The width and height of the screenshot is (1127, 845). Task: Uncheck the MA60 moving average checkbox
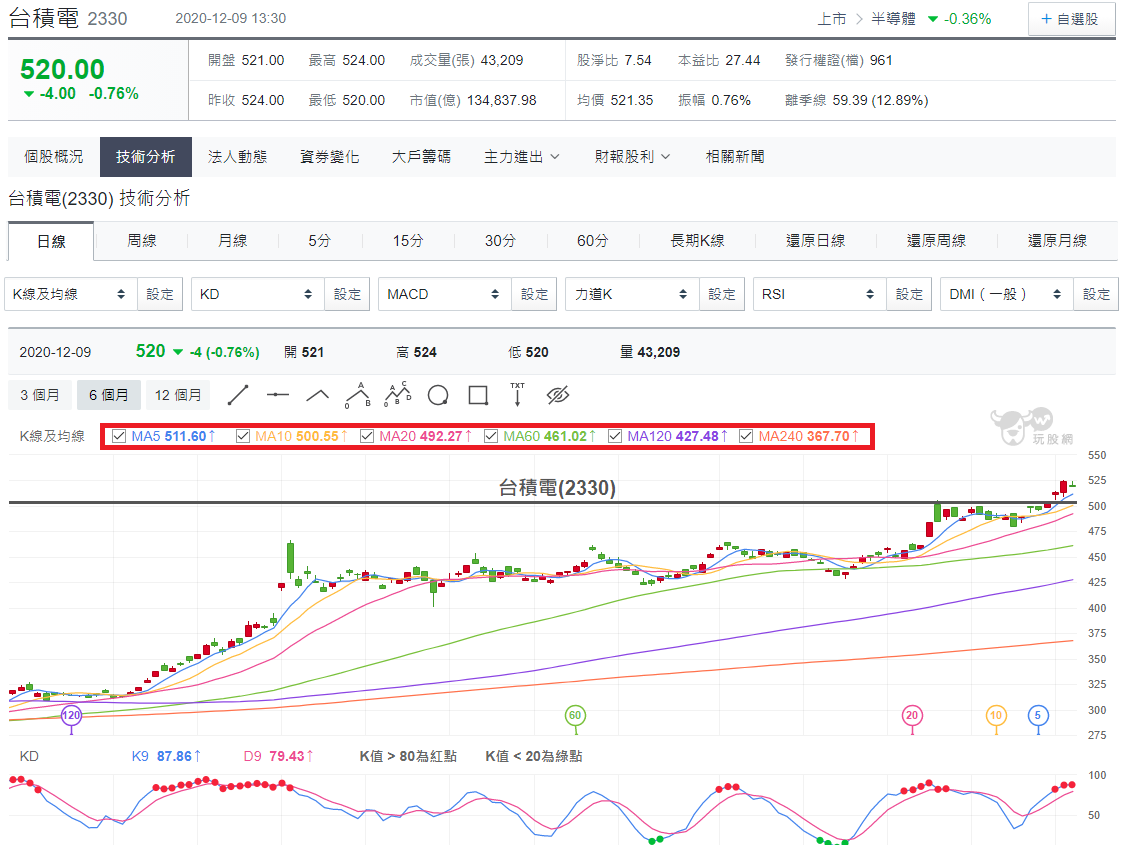point(491,436)
